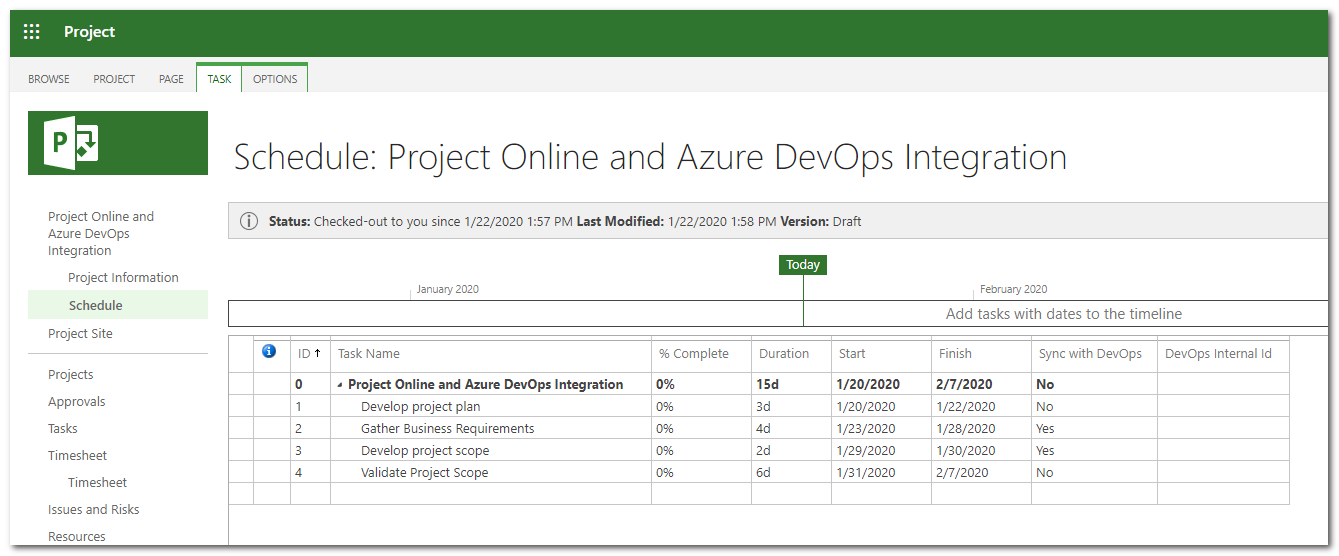Open Project Information in the sidebar
This screenshot has width=1339, height=556.
123,278
